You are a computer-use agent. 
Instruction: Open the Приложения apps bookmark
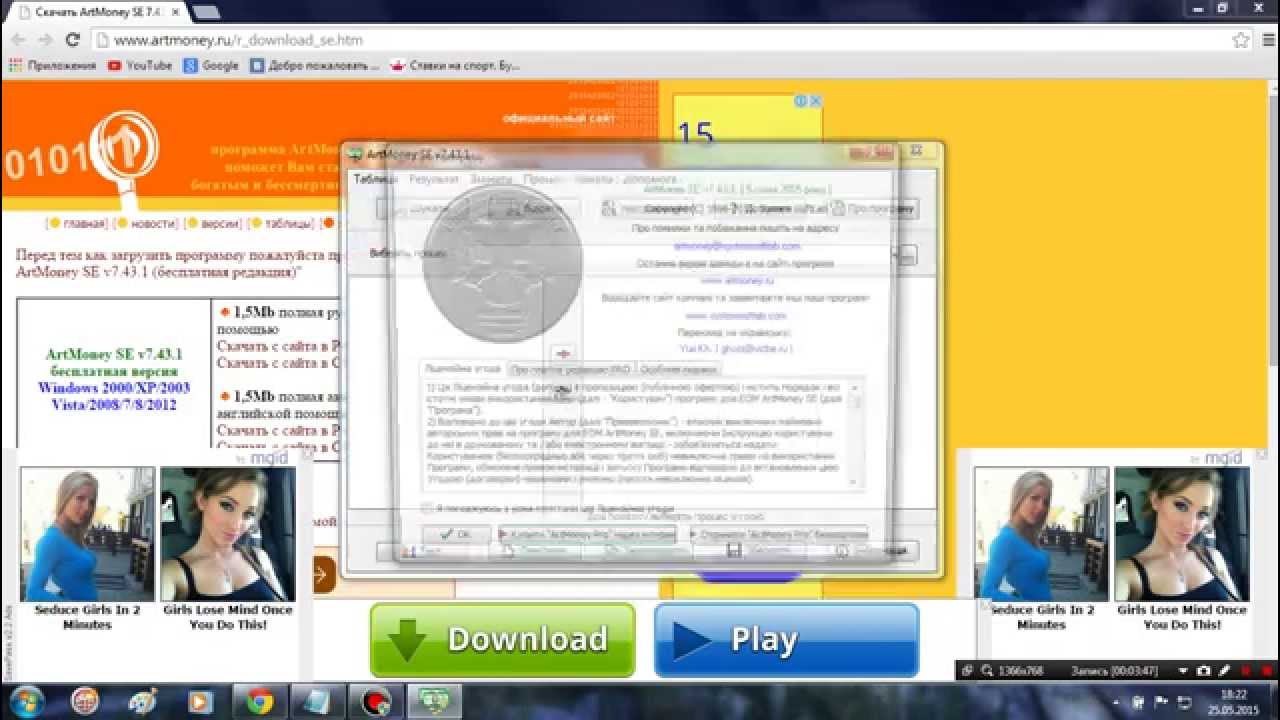[52, 65]
